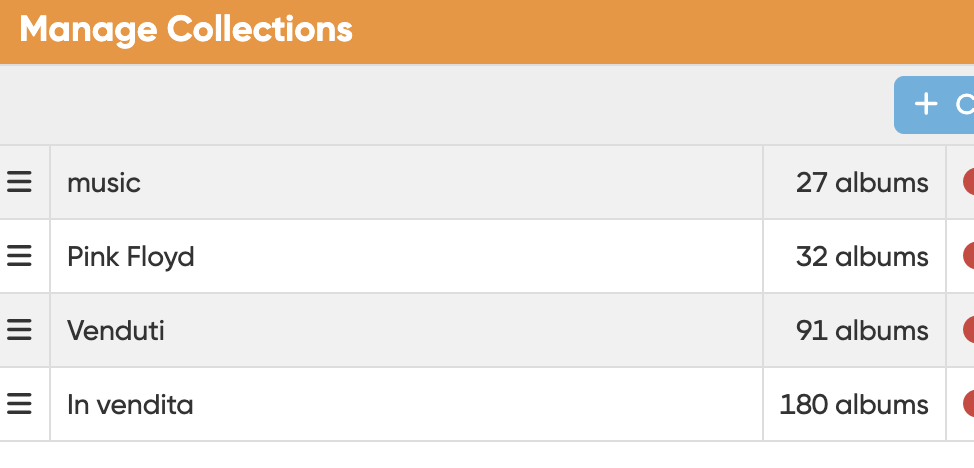Open the Pink Floyd collection
The image size is (974, 468).
[x=131, y=257]
